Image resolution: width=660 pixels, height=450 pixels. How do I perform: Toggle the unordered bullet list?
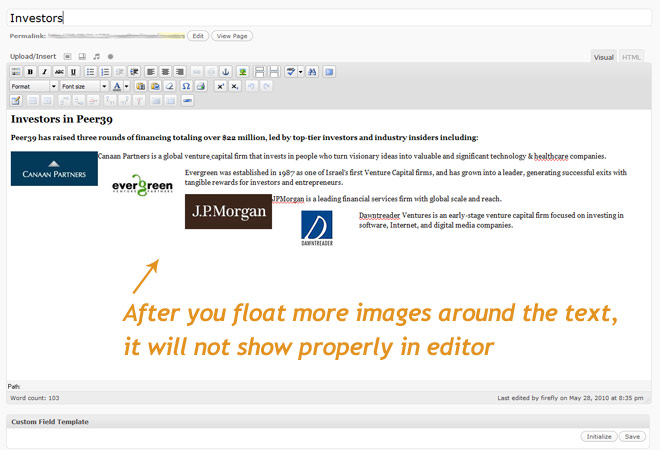tap(90, 72)
